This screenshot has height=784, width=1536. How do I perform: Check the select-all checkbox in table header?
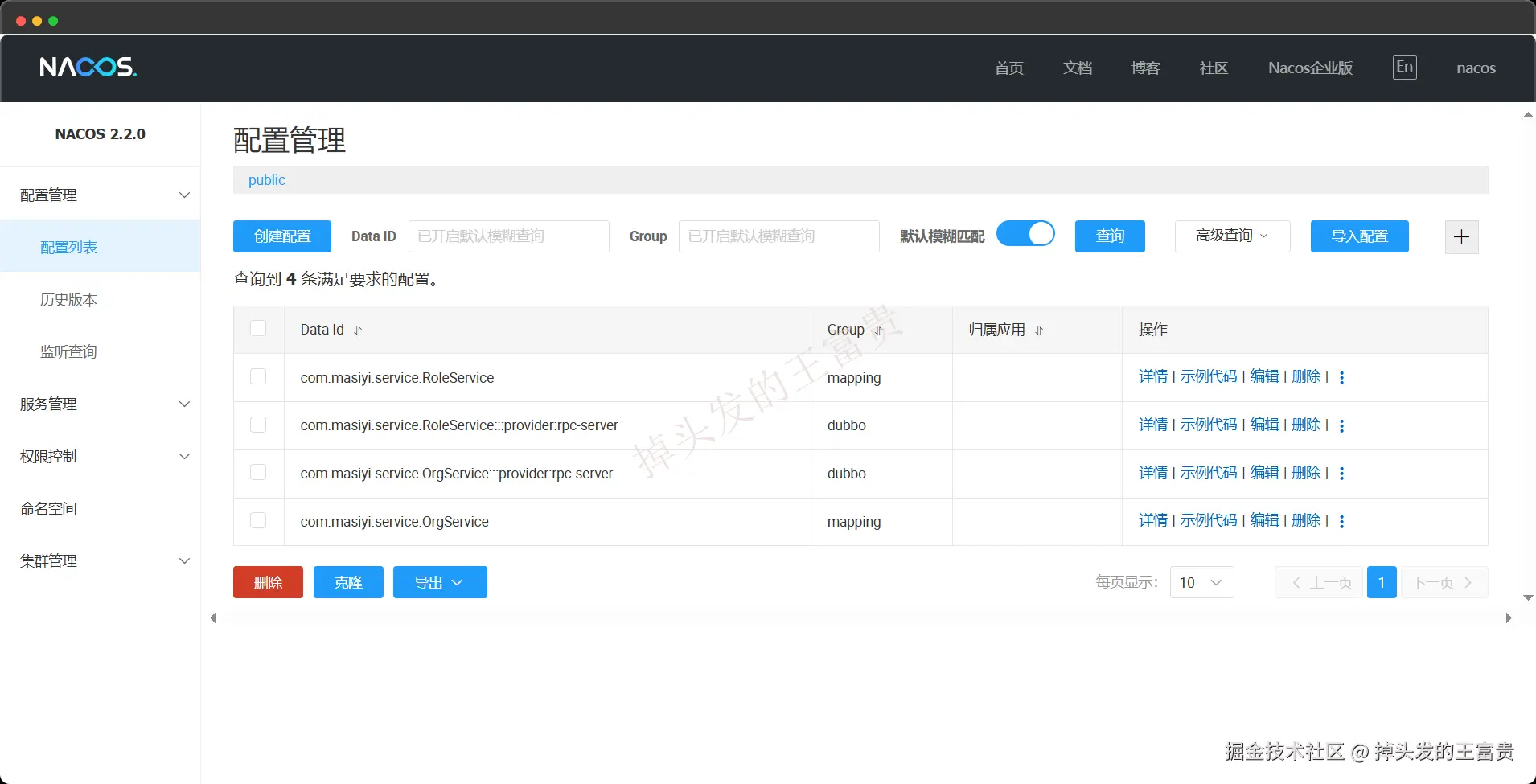[x=258, y=328]
